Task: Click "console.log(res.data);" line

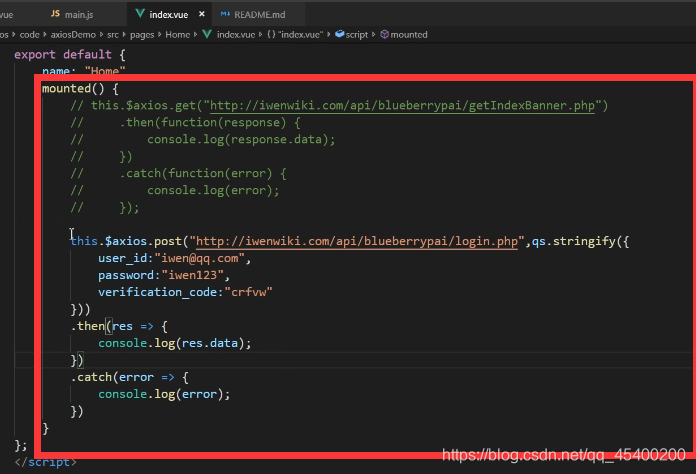Action: coord(174,343)
